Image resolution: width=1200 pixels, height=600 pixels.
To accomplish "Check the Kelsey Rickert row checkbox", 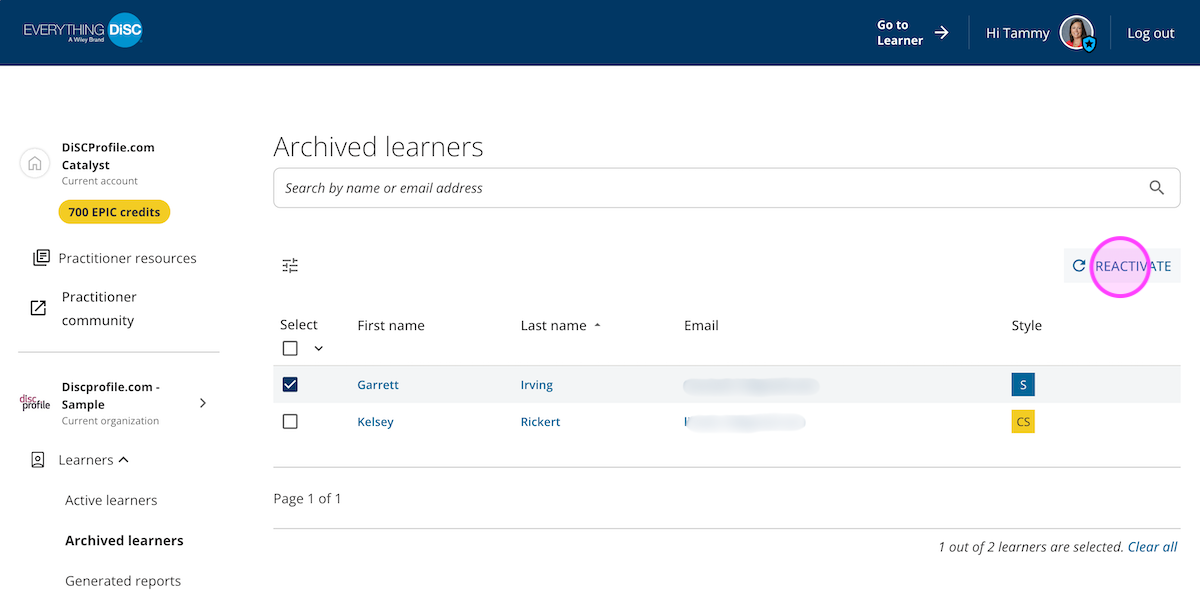I will [290, 422].
